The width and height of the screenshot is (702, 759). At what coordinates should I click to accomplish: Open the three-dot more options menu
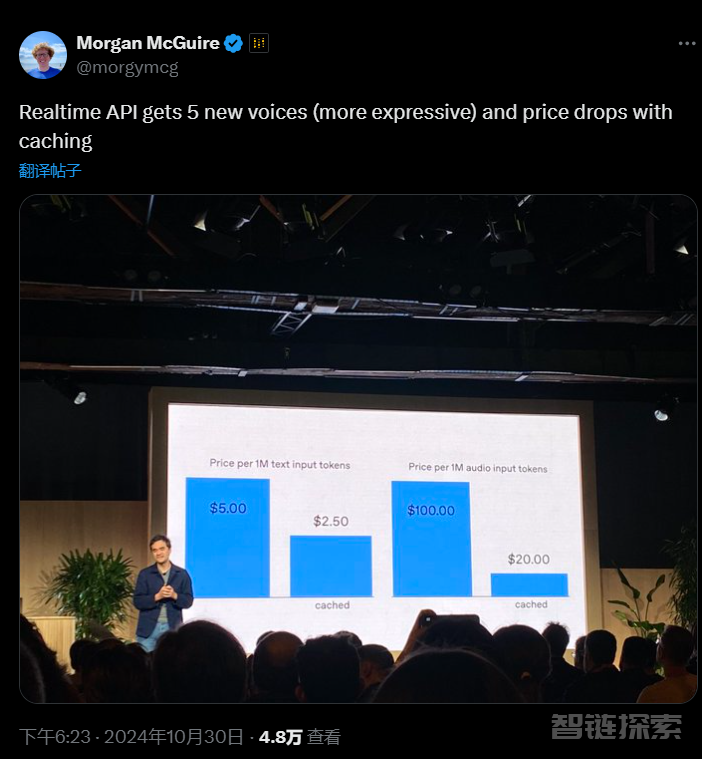686,43
